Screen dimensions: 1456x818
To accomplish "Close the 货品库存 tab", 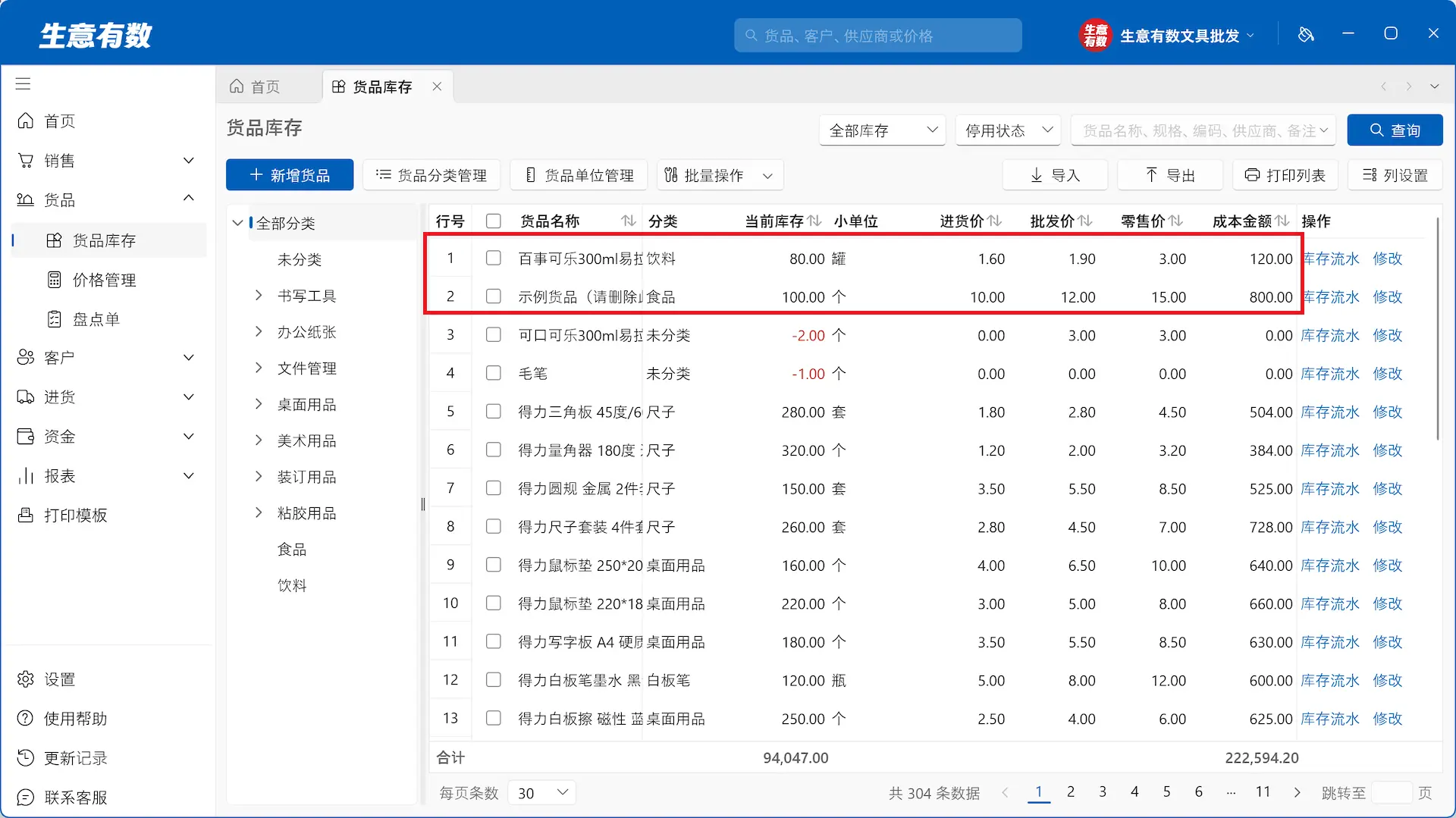I will coord(437,86).
